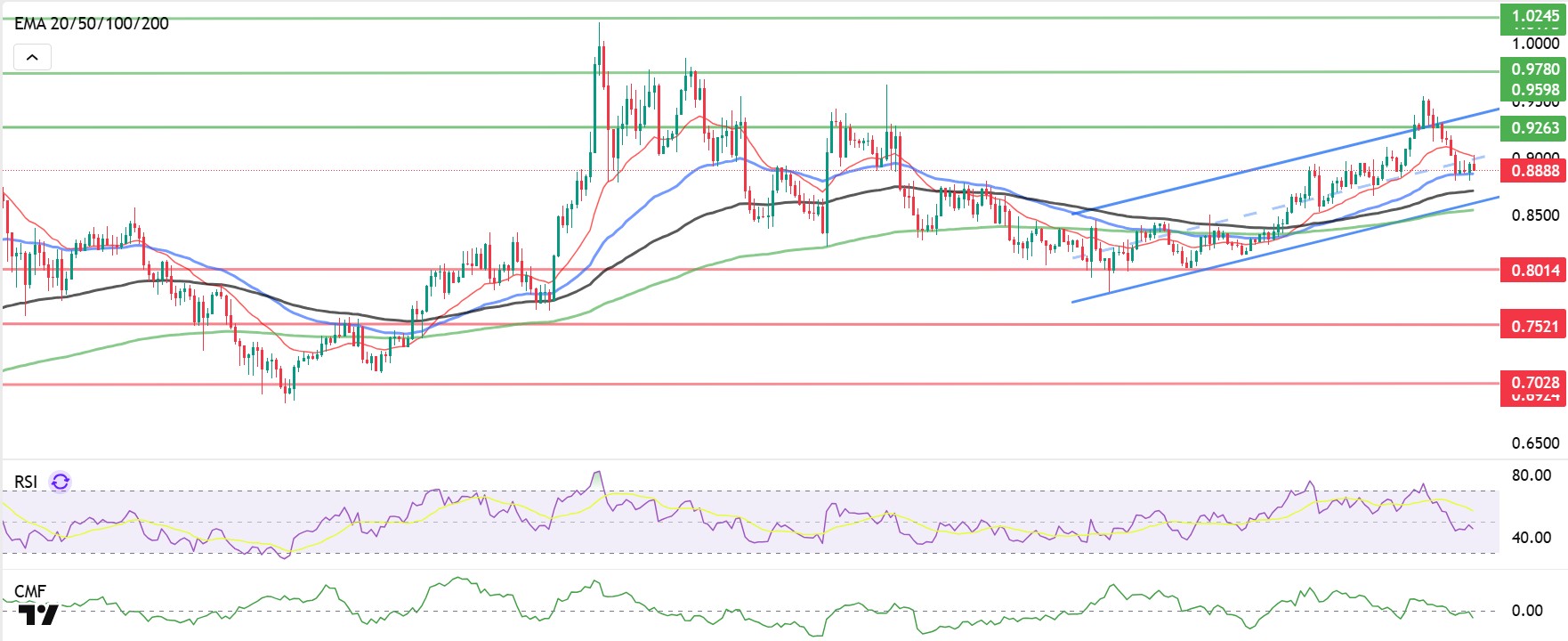Click the 1.0000 price axis tick
Image resolution: width=1568 pixels, height=641 pixels.
(1535, 43)
